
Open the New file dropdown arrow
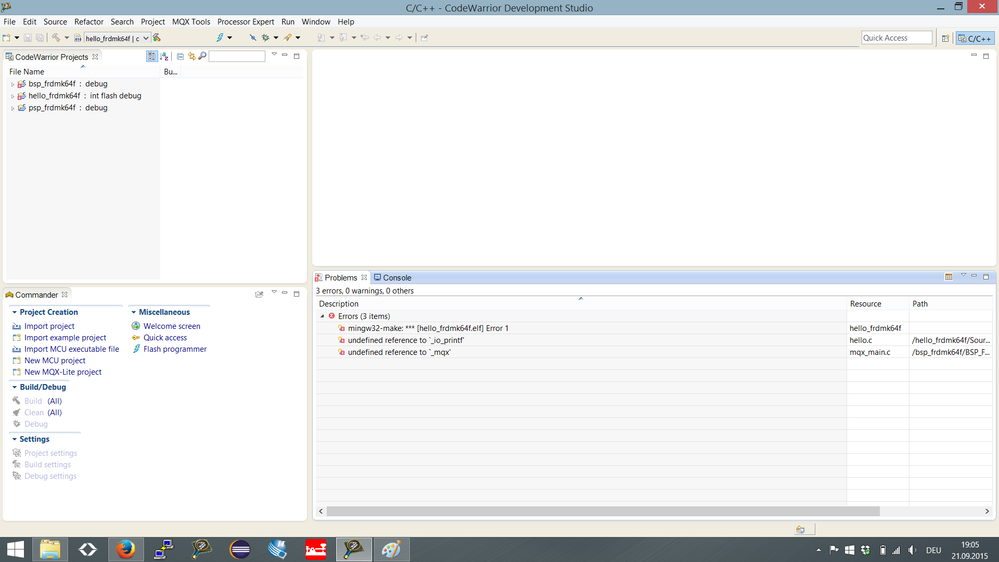tap(17, 38)
